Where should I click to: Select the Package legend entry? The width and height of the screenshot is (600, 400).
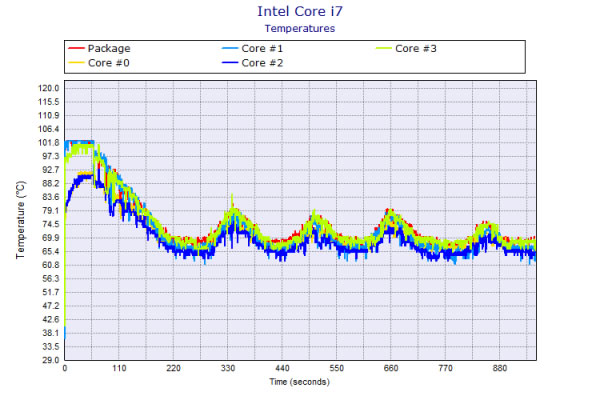(x=99, y=48)
